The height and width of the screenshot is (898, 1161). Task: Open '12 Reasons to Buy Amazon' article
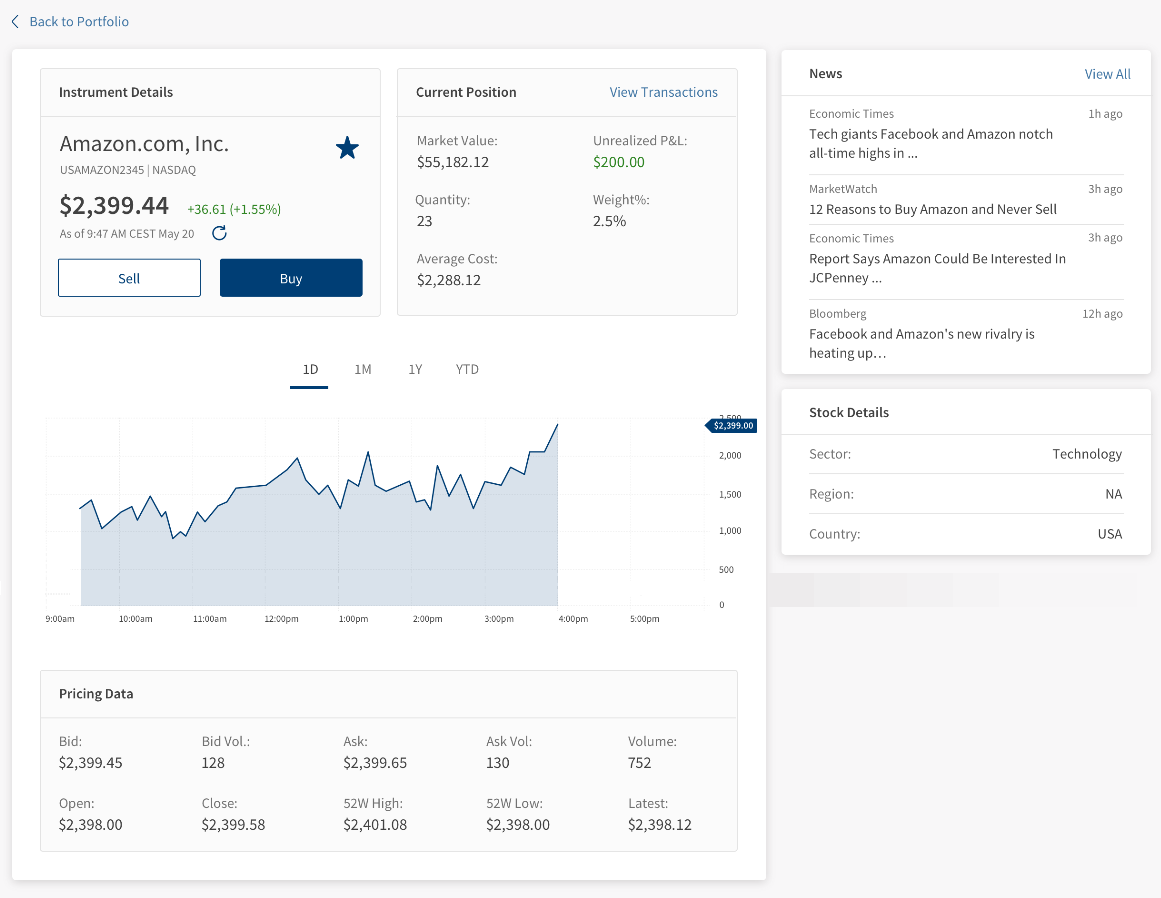tap(932, 210)
